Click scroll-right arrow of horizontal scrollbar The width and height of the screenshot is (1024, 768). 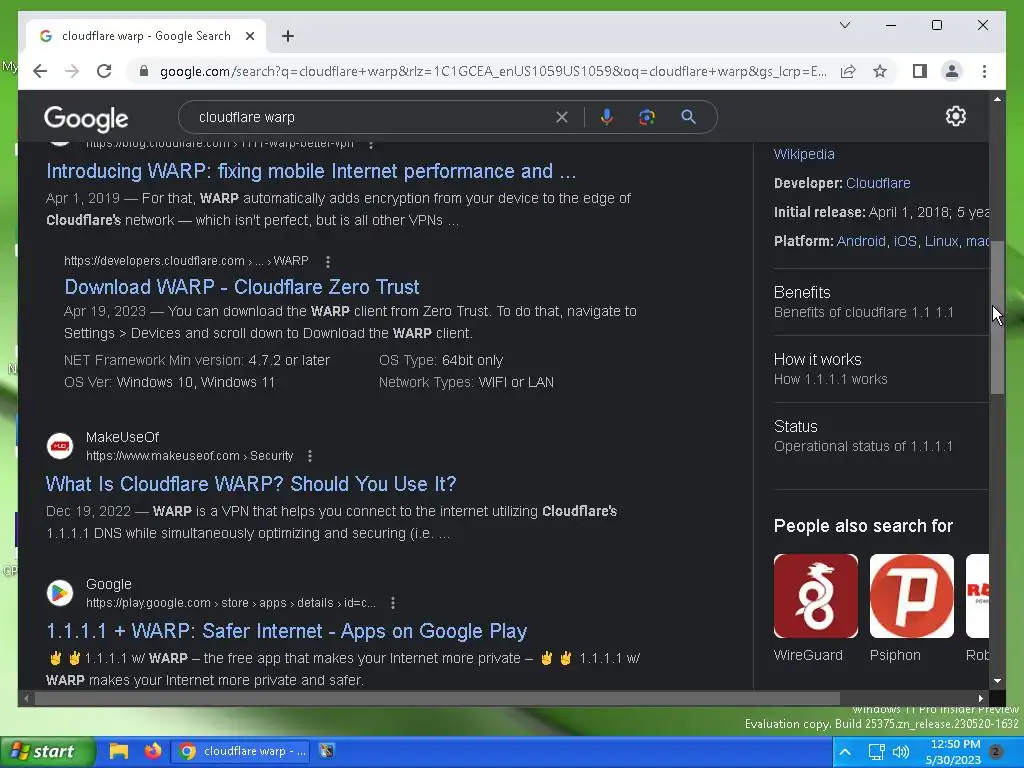point(981,698)
